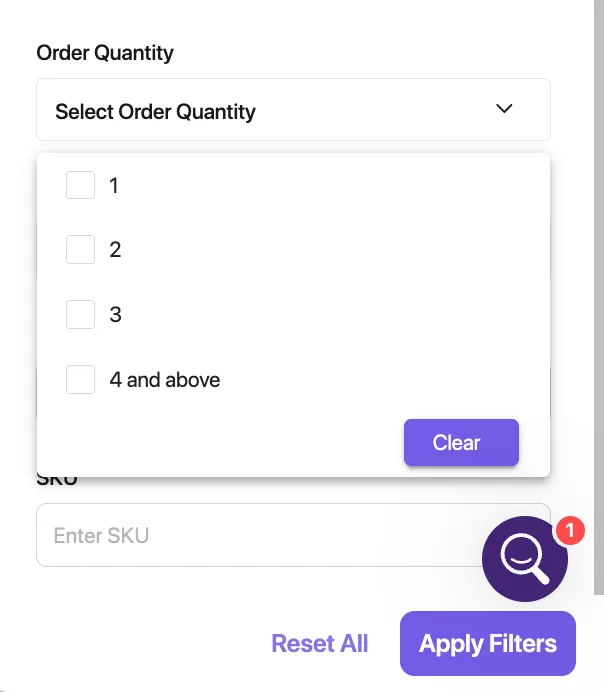Toggle the 4 and above checkbox
The height and width of the screenshot is (692, 604).
[x=80, y=380]
